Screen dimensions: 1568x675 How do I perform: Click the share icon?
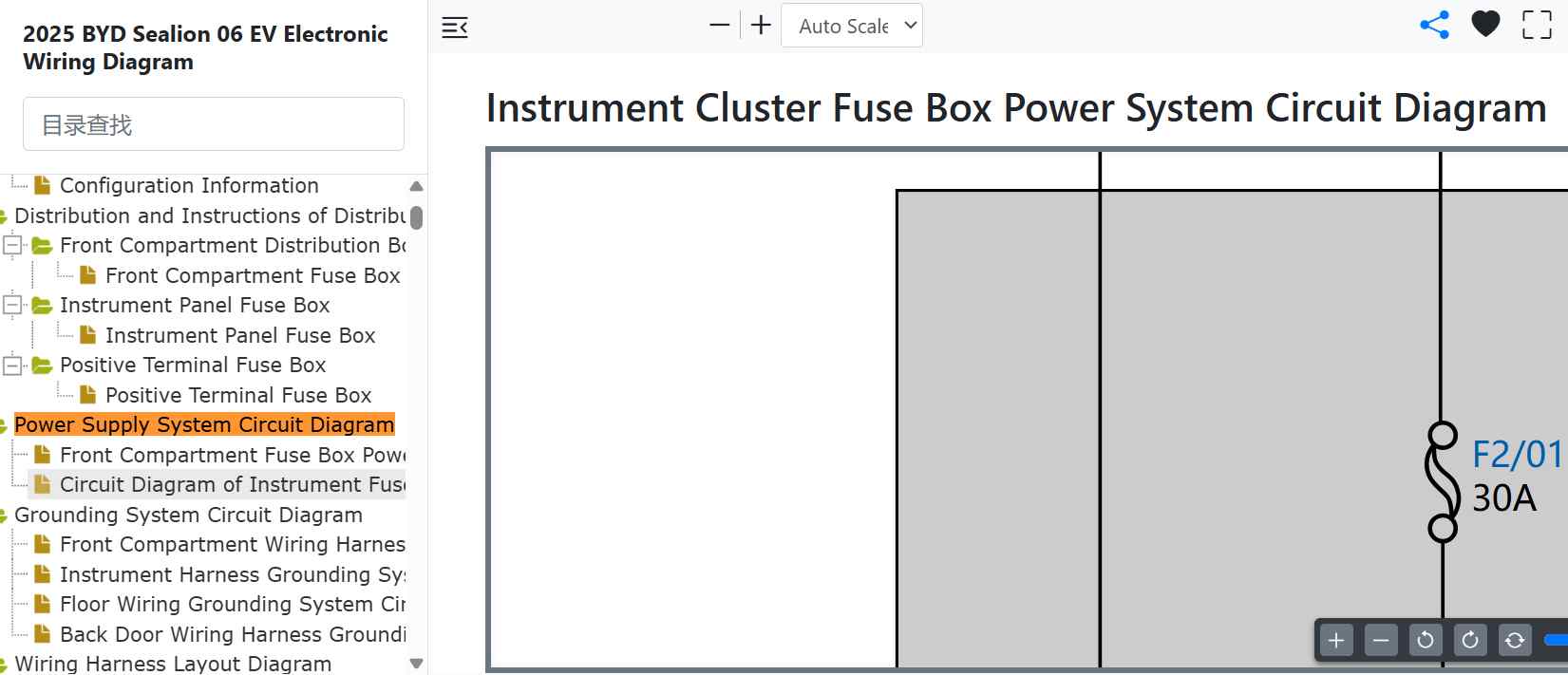pos(1434,26)
